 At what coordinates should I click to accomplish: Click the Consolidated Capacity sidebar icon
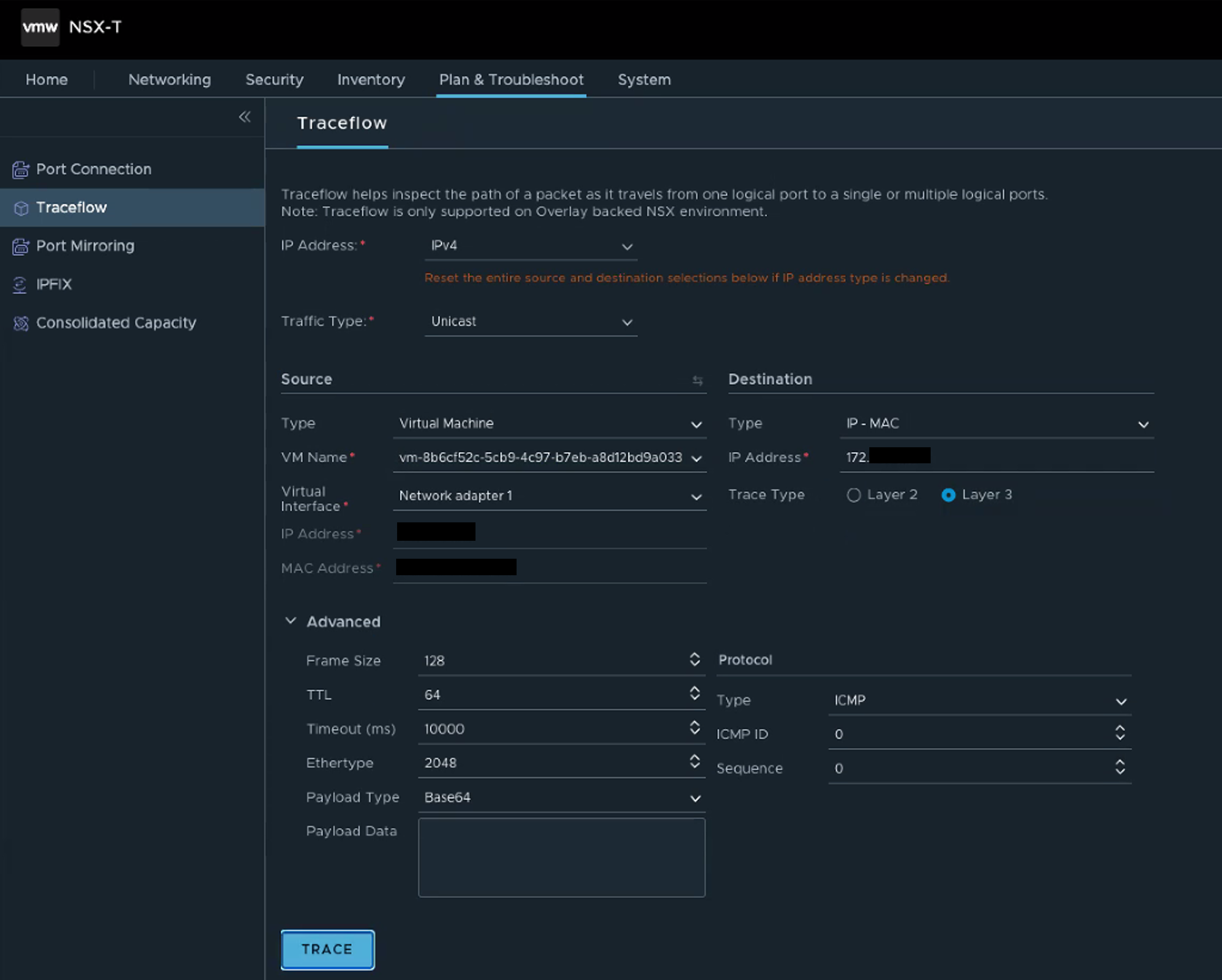pos(21,323)
